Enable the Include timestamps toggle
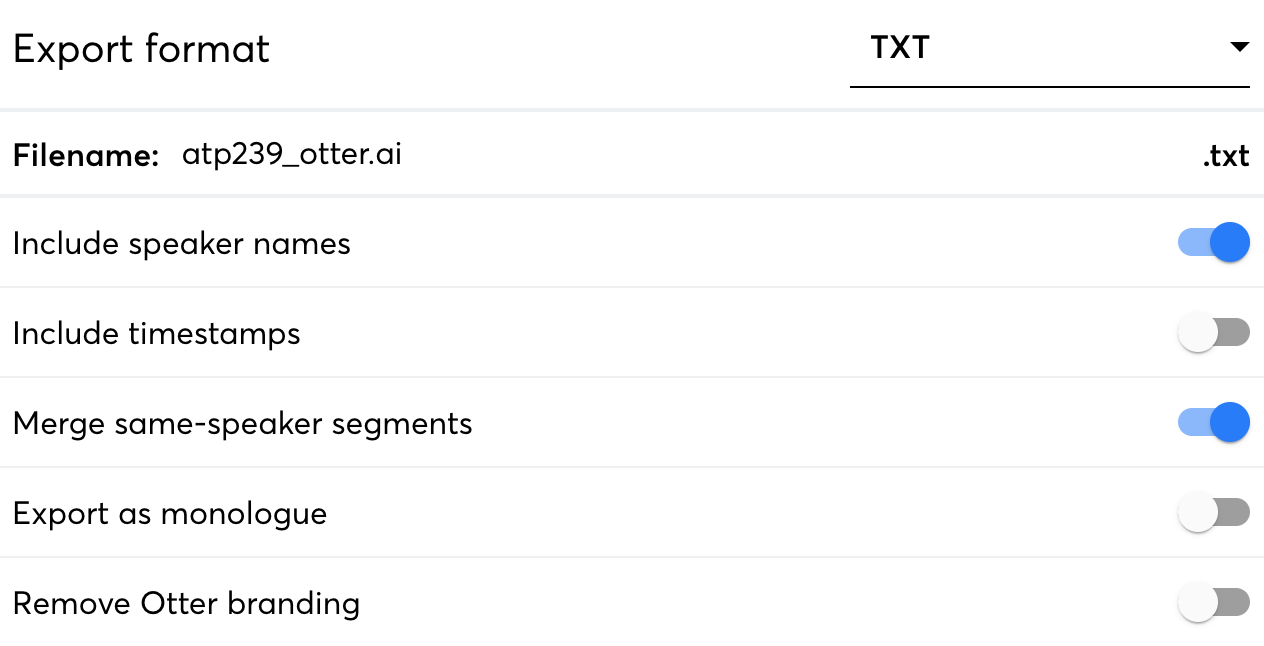 1213,333
